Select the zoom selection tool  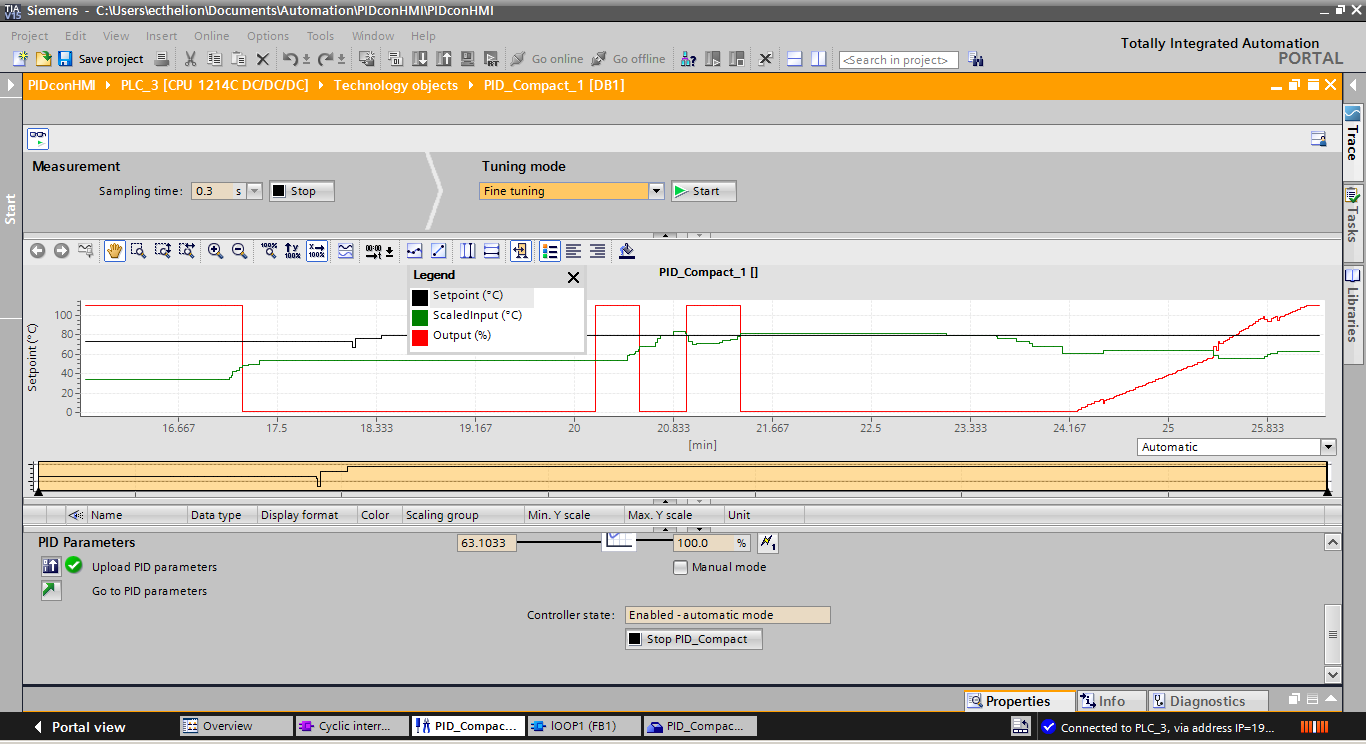pos(139,251)
